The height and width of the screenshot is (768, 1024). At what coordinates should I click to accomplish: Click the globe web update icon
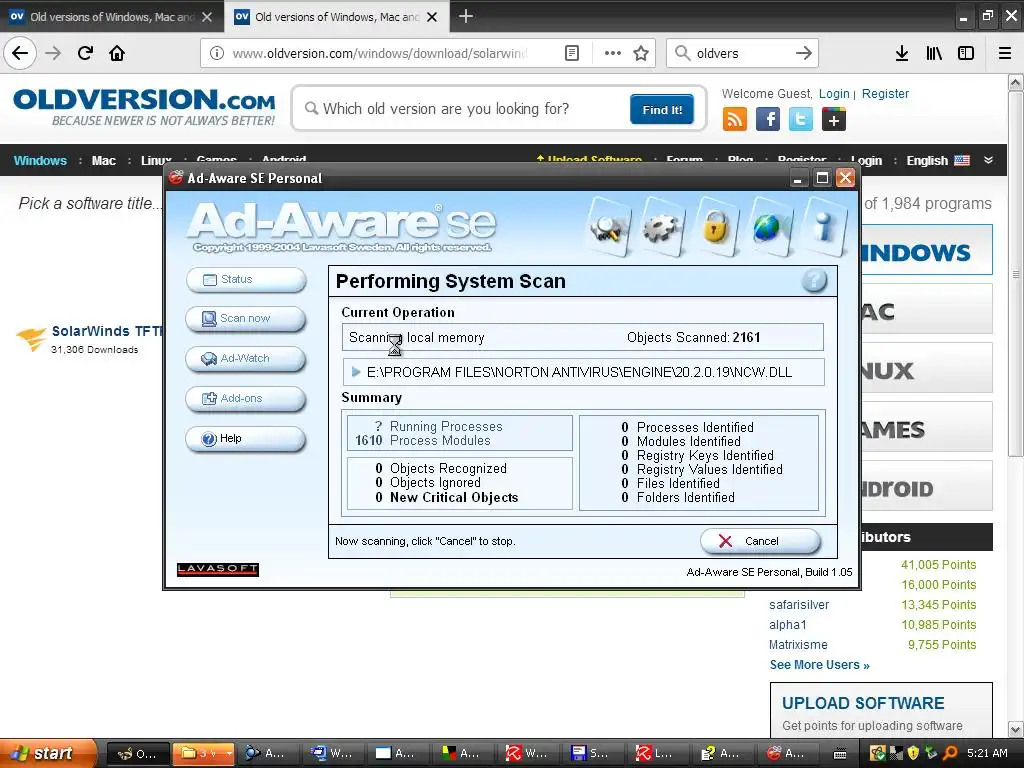tap(769, 227)
